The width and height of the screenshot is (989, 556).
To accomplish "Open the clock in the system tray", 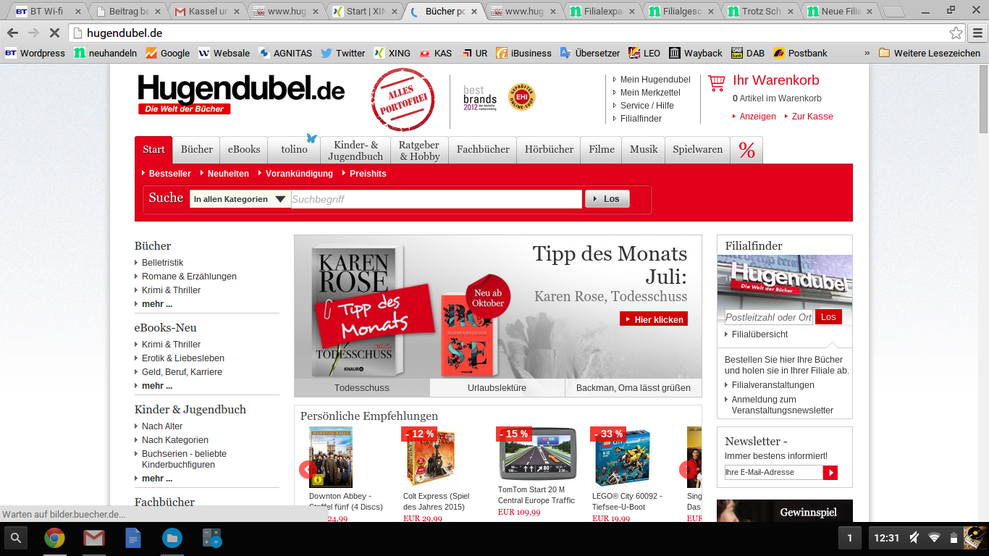I will 886,538.
